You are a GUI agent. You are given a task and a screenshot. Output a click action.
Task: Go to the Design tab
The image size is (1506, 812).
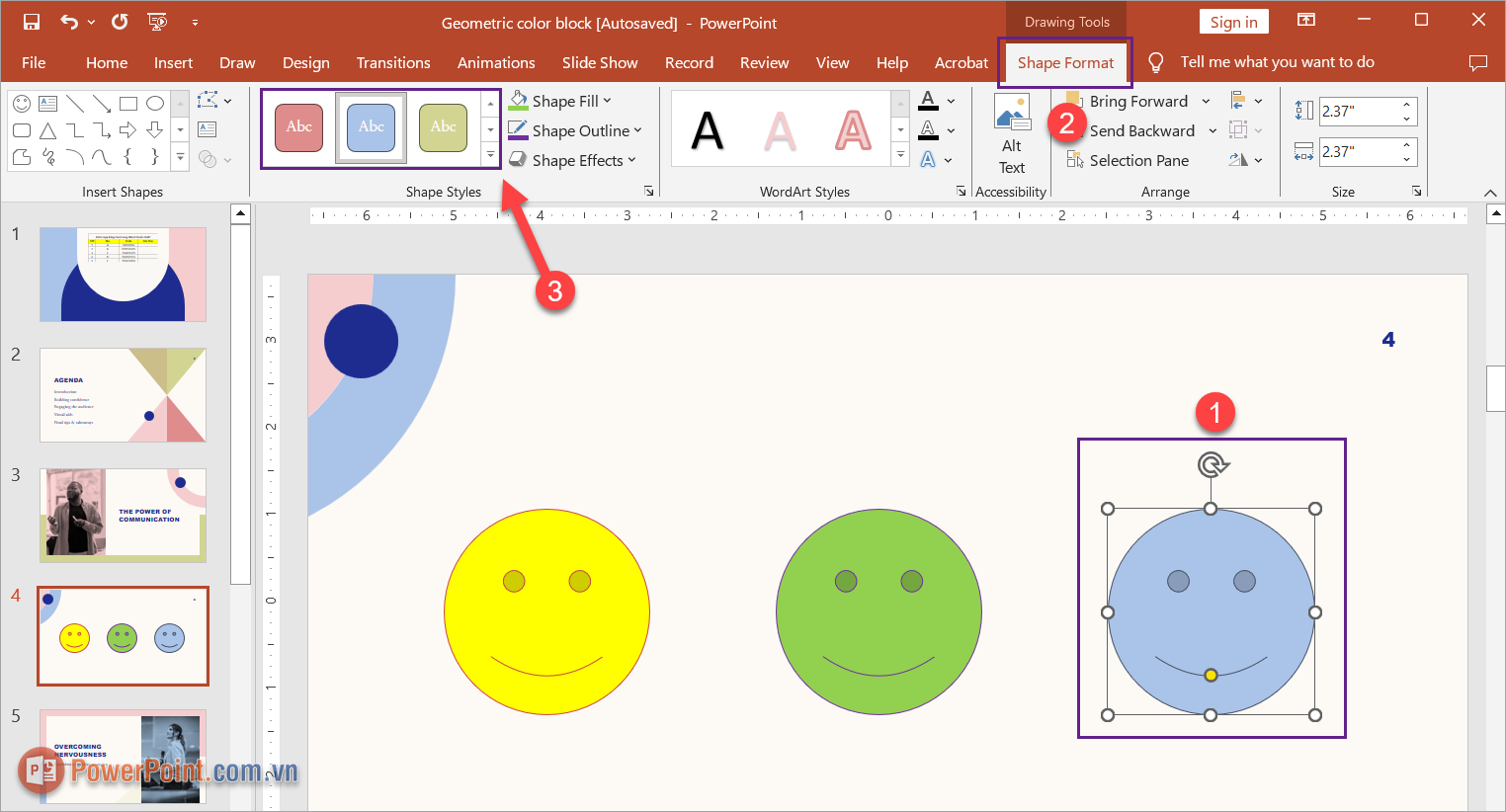coord(306,62)
